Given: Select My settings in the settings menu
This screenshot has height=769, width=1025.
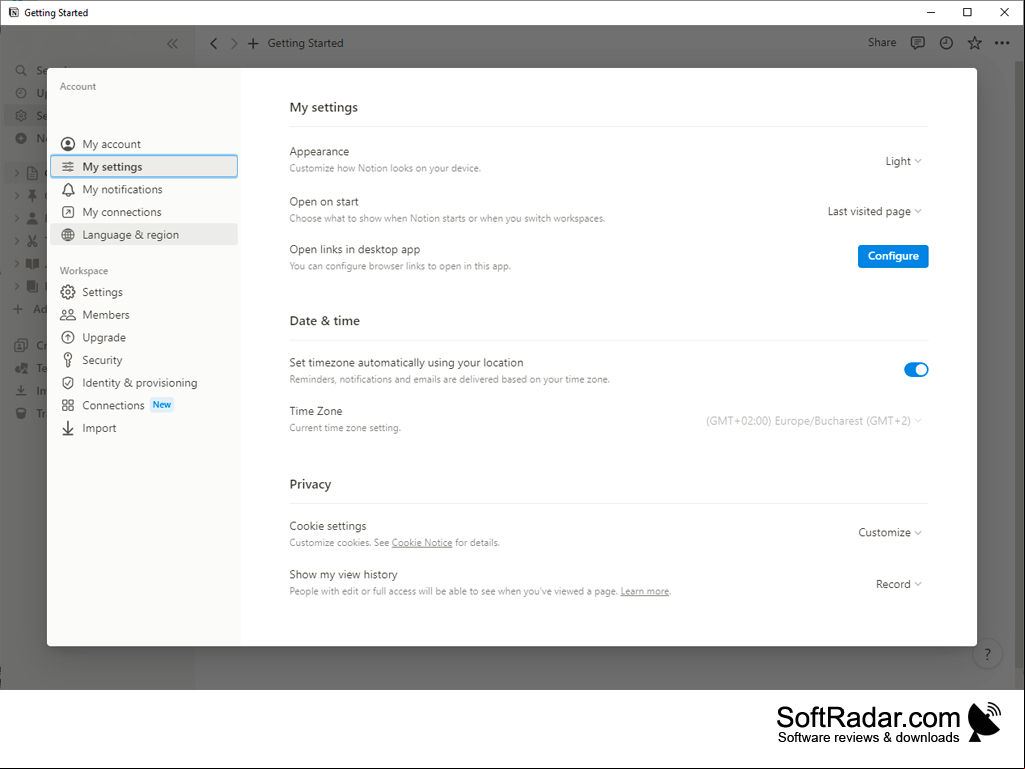Looking at the screenshot, I should (x=144, y=167).
